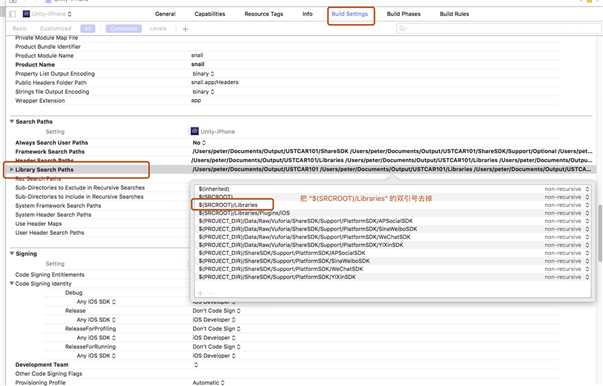
Task: Open Strings file Output Encoding binary popup
Action: (x=203, y=92)
